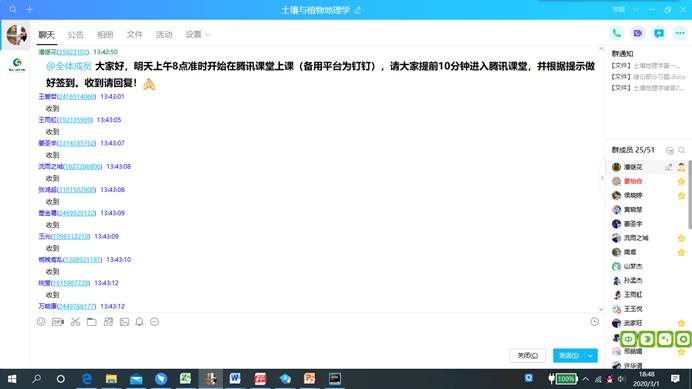
Task: Switch to the 聊天 tab
Action: coord(46,35)
